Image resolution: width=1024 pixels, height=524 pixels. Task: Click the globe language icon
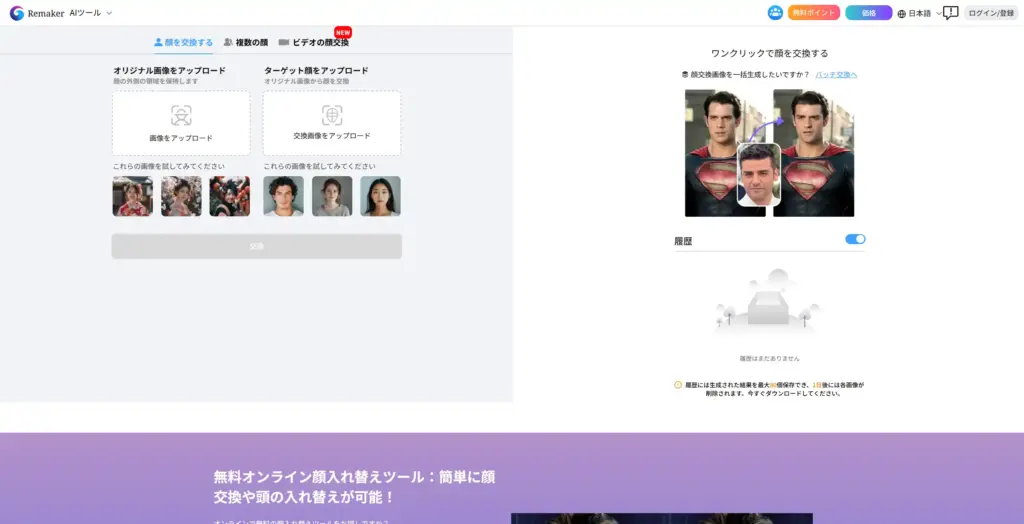tap(902, 14)
